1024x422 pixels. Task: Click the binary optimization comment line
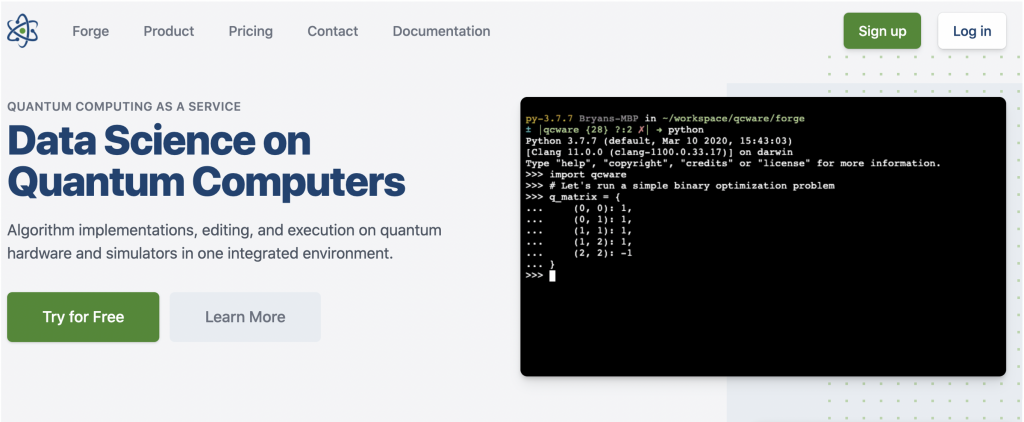point(680,186)
